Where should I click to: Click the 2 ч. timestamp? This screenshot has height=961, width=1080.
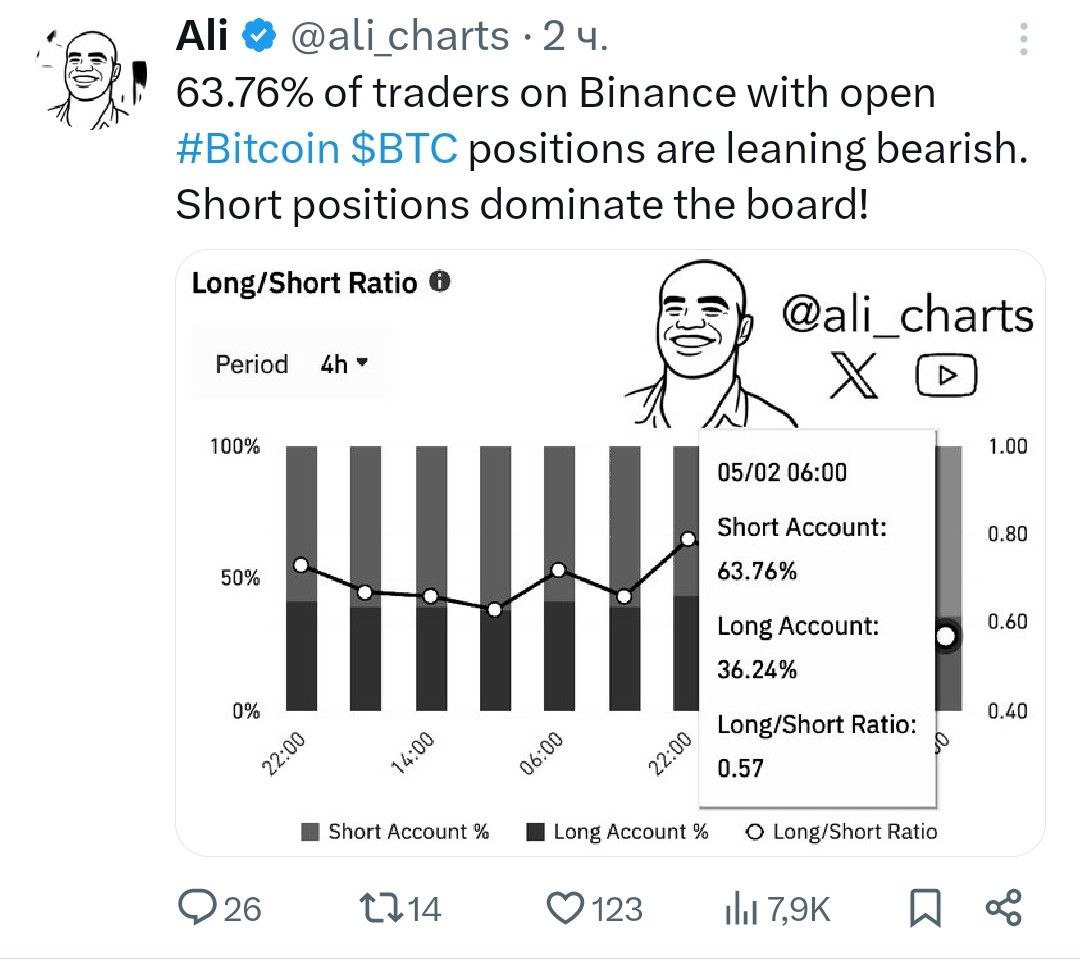[575, 37]
